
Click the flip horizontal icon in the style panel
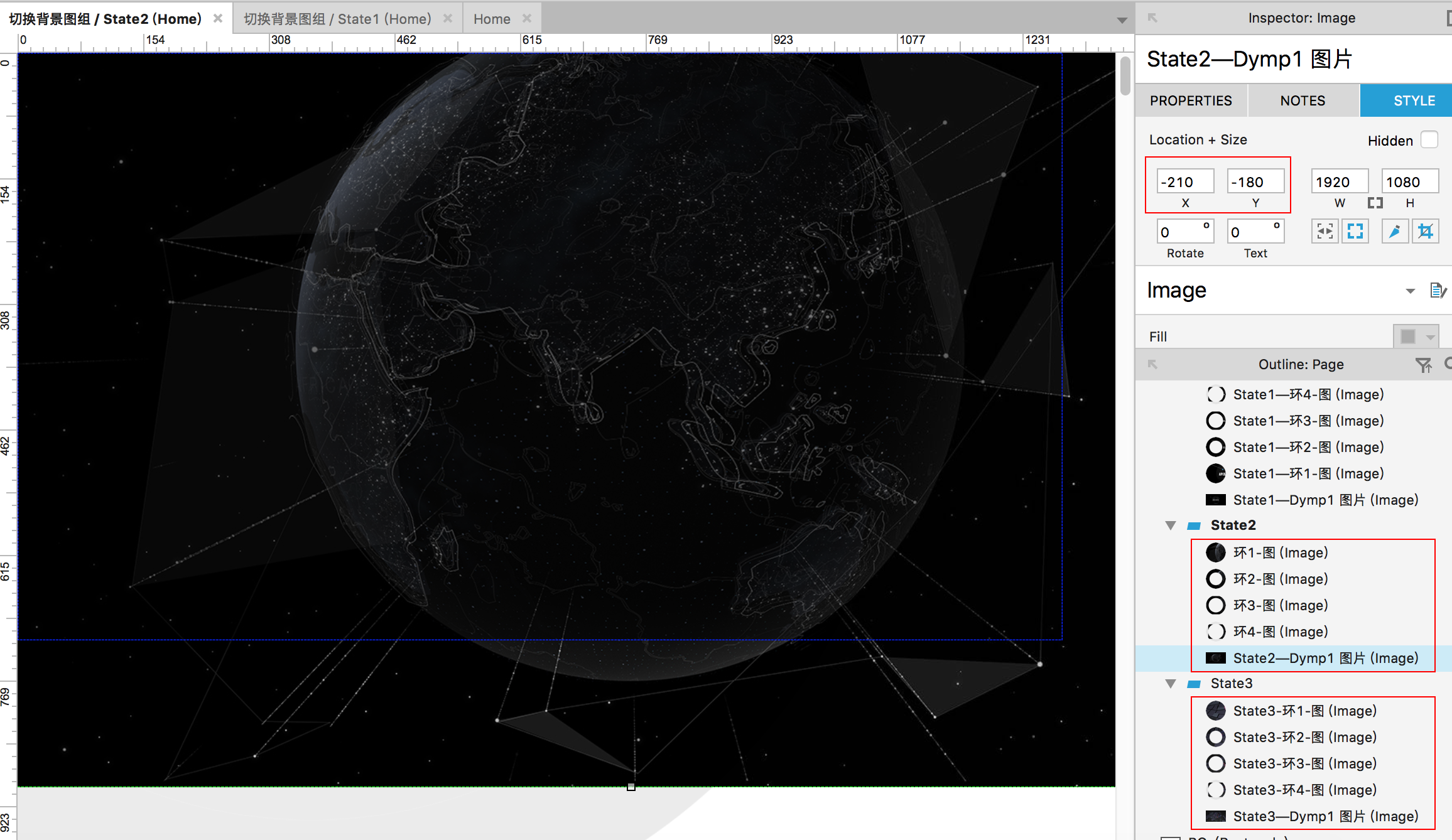pos(1325,231)
